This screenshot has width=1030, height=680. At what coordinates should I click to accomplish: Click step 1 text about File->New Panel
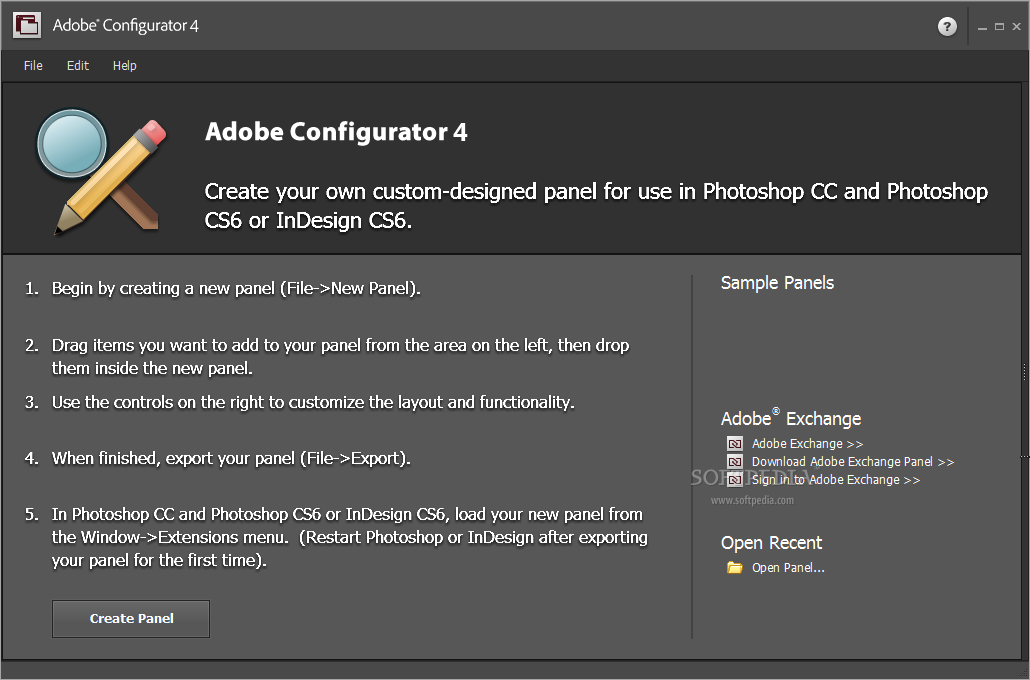(x=236, y=288)
